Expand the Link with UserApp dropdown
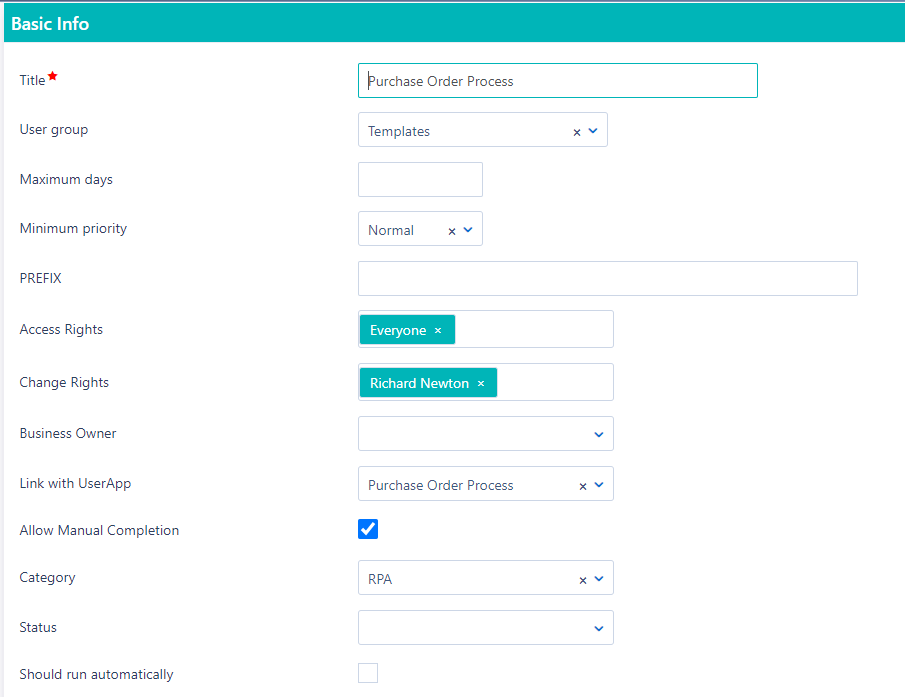The height and width of the screenshot is (697, 905). tap(599, 484)
